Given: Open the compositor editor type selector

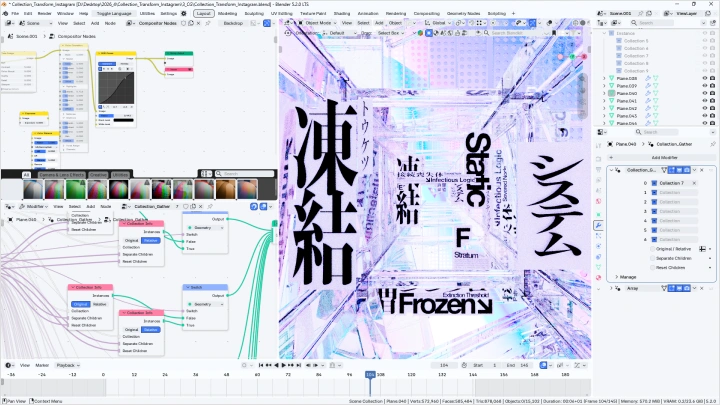Looking at the screenshot, I should tap(10, 23).
